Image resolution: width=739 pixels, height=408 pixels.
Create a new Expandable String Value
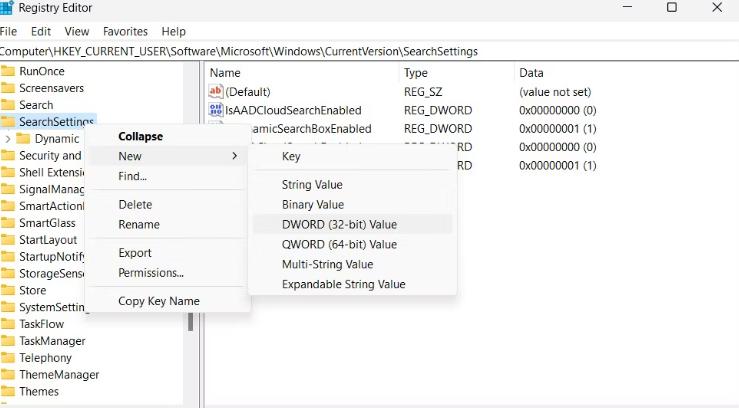click(x=352, y=284)
